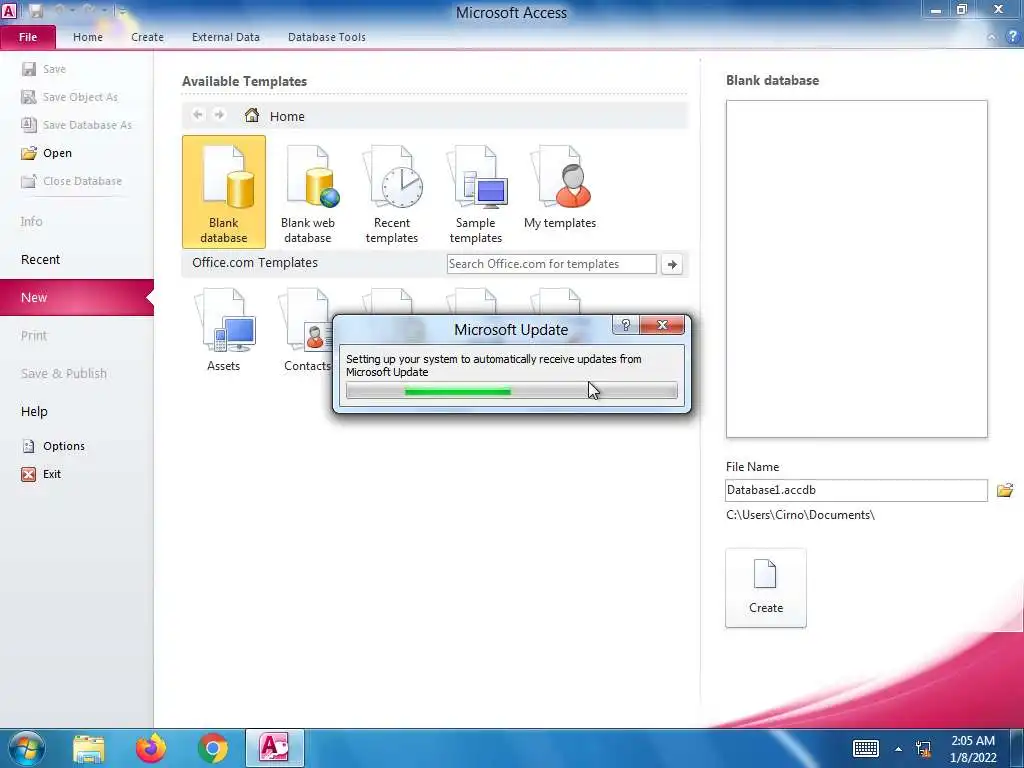
Task: Click the Microsoft Update progress bar
Action: tap(511, 391)
